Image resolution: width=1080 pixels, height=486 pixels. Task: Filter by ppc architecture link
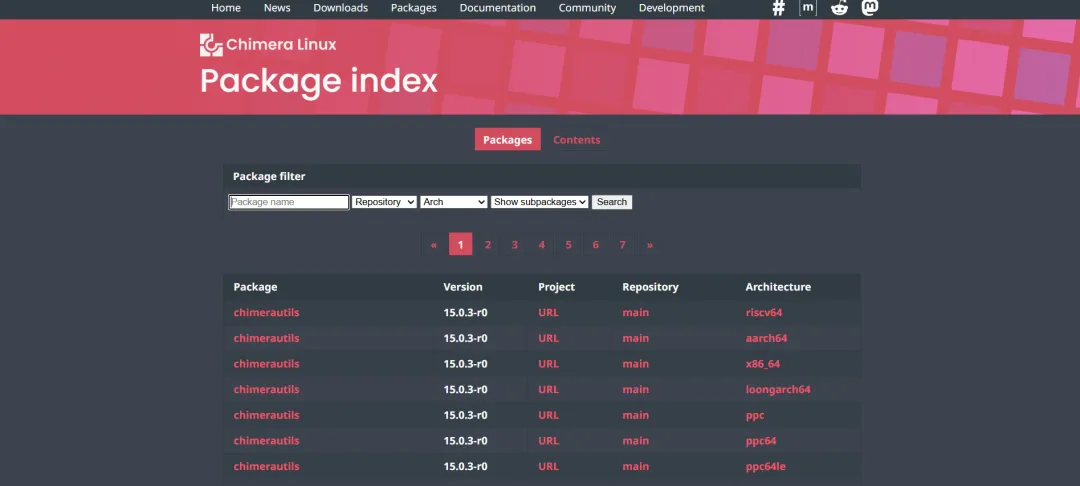tap(755, 415)
